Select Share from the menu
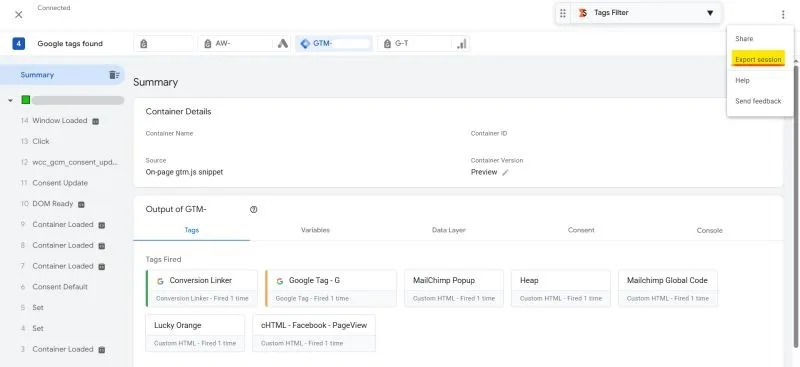Image resolution: width=800 pixels, height=367 pixels. click(743, 39)
